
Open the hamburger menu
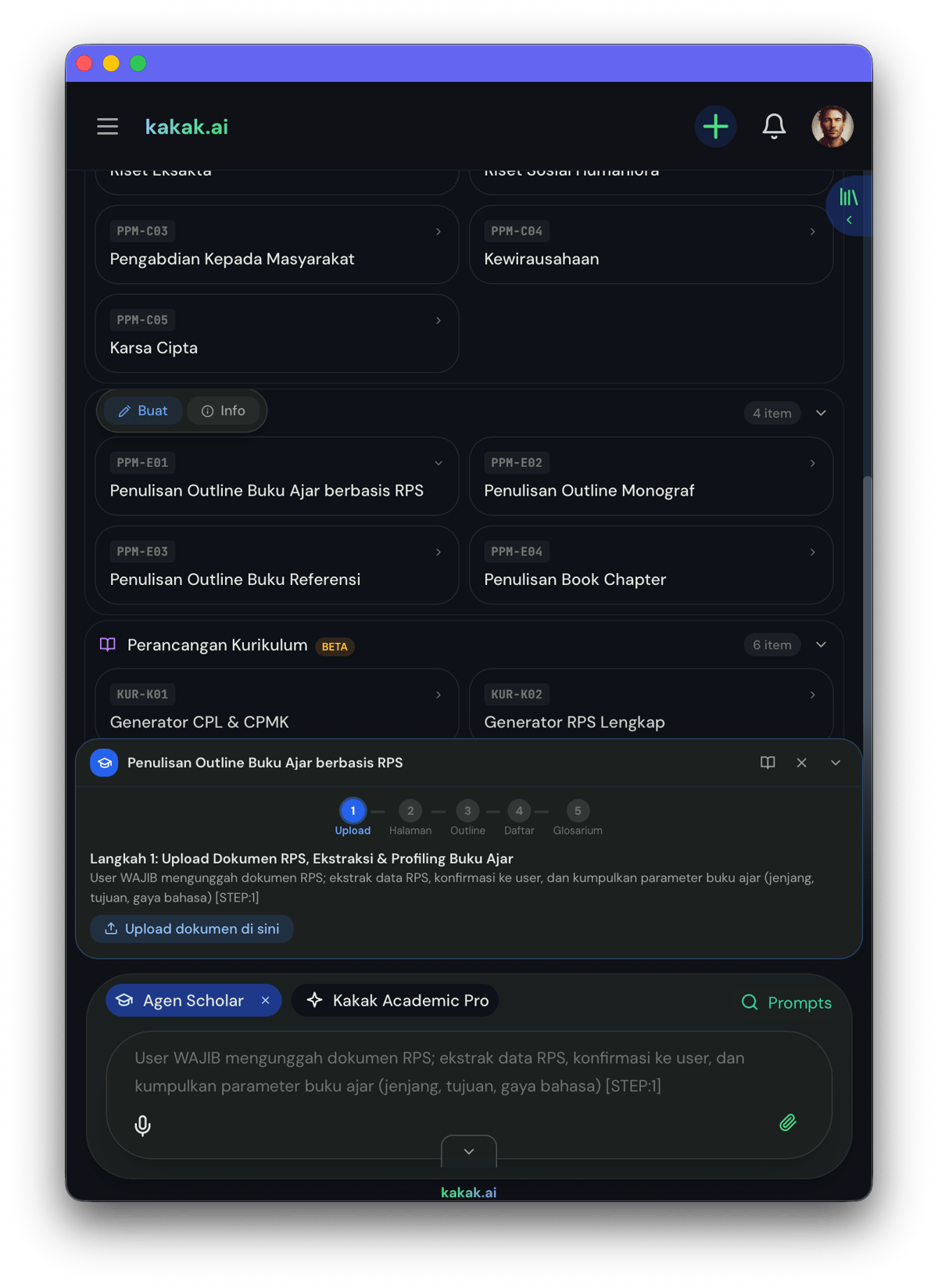coord(108,127)
